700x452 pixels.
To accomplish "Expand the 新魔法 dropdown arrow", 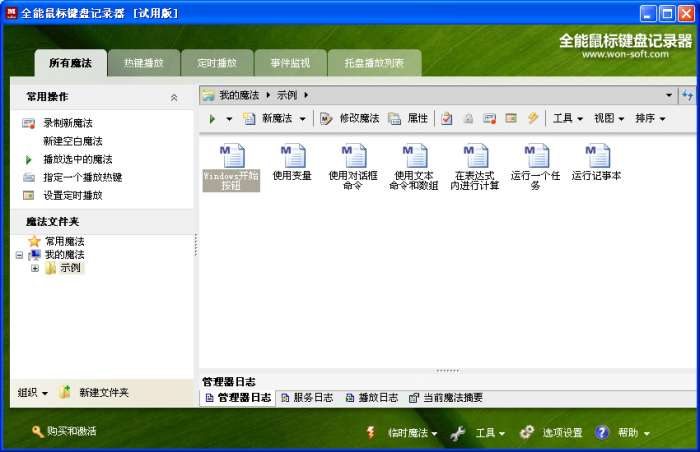I will (x=303, y=119).
